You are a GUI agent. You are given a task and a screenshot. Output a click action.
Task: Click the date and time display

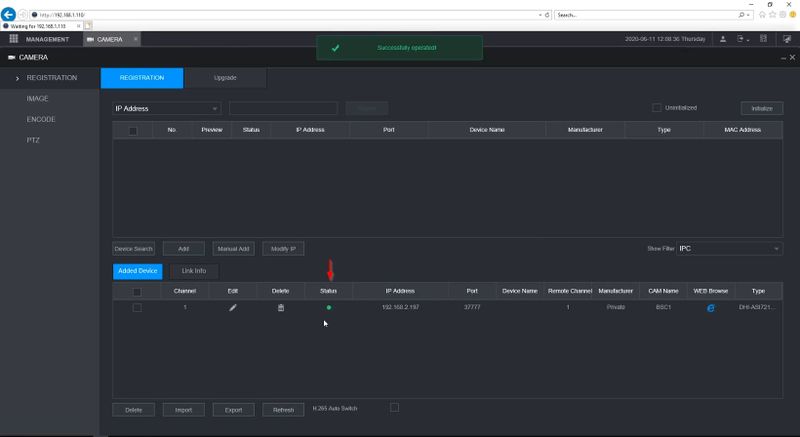665,39
